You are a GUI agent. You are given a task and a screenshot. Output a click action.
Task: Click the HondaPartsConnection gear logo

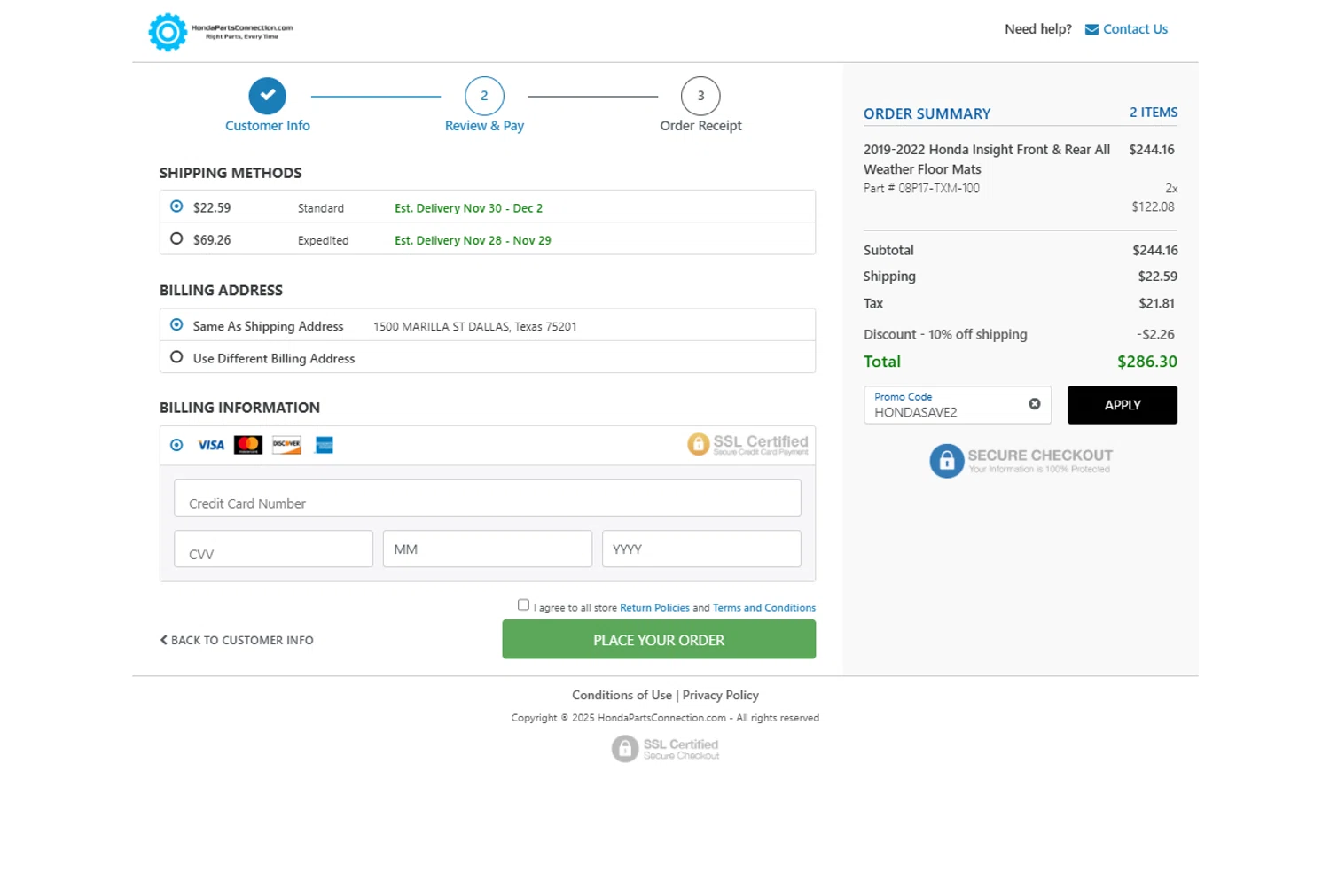click(168, 33)
